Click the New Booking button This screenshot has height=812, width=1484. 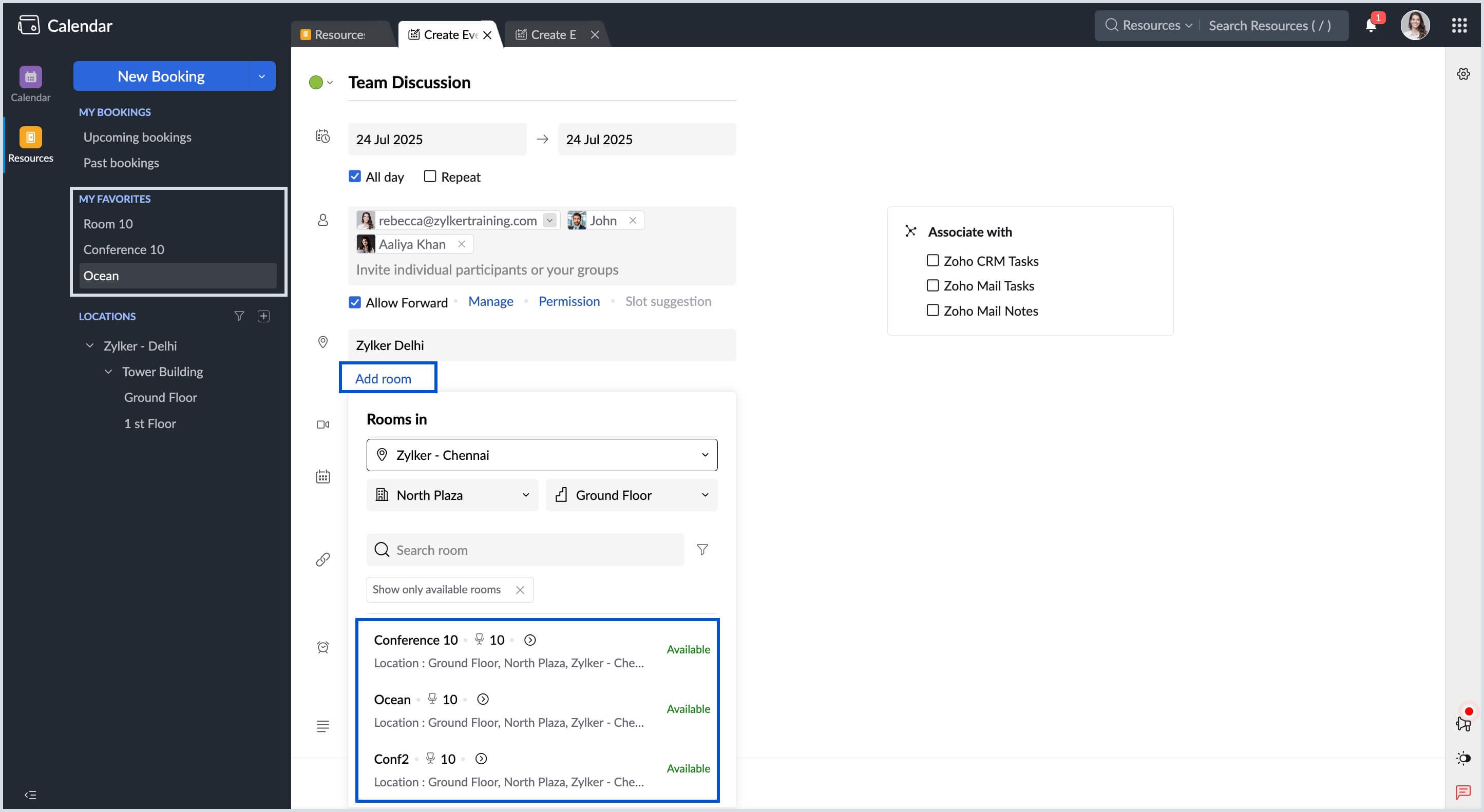click(161, 76)
